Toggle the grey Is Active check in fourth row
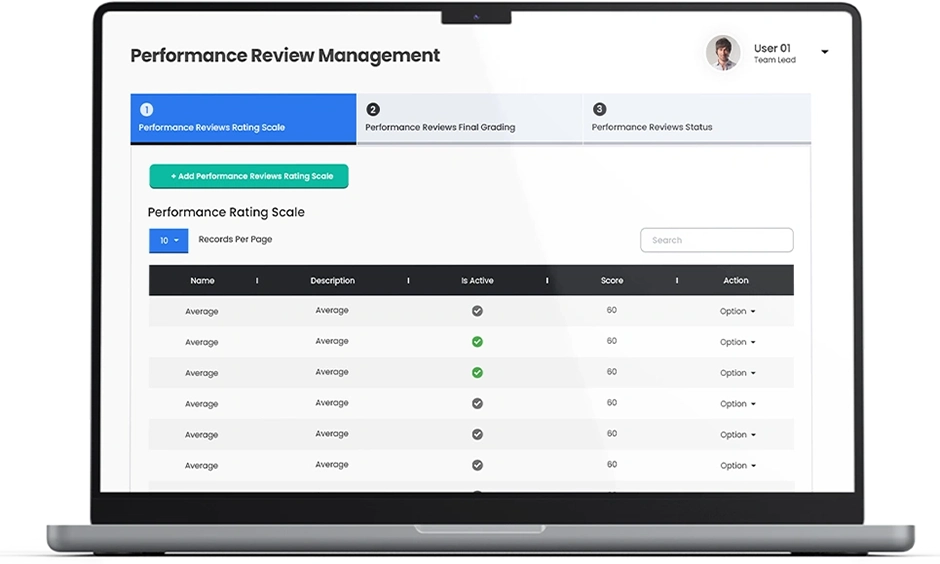This screenshot has width=940, height=564. pos(477,403)
